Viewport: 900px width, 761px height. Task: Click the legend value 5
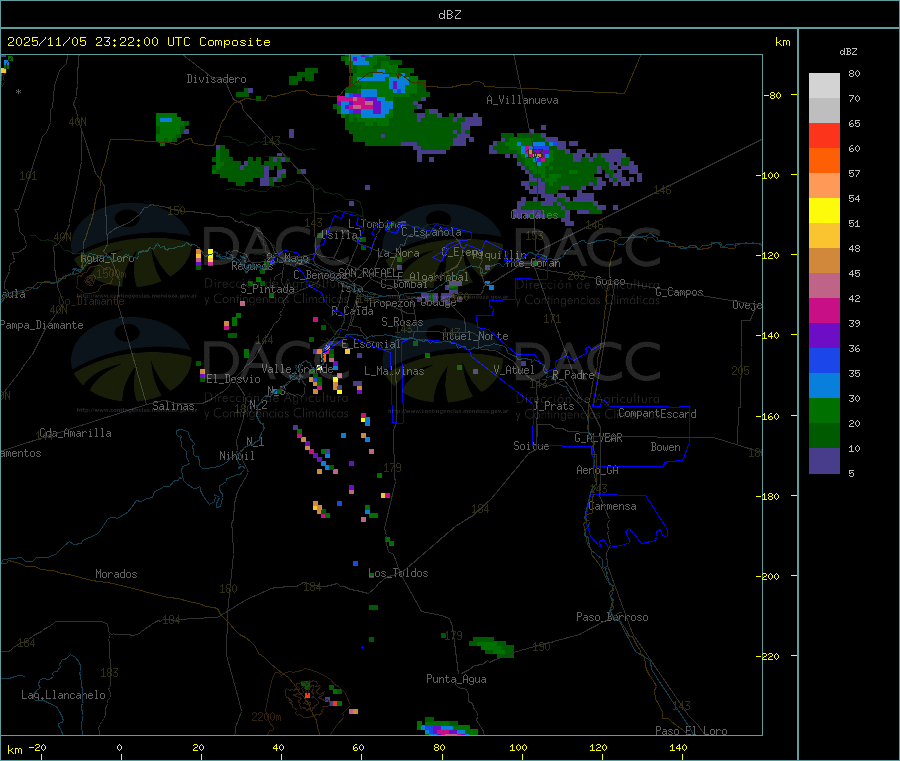coord(851,473)
